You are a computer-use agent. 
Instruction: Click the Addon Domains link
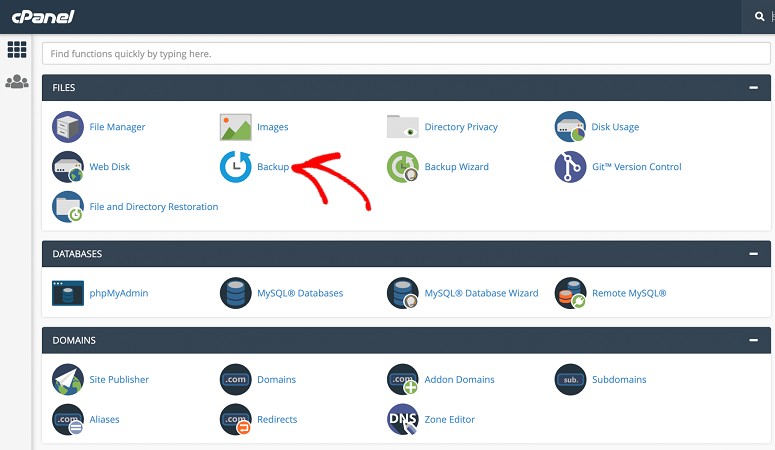pyautogui.click(x=459, y=380)
